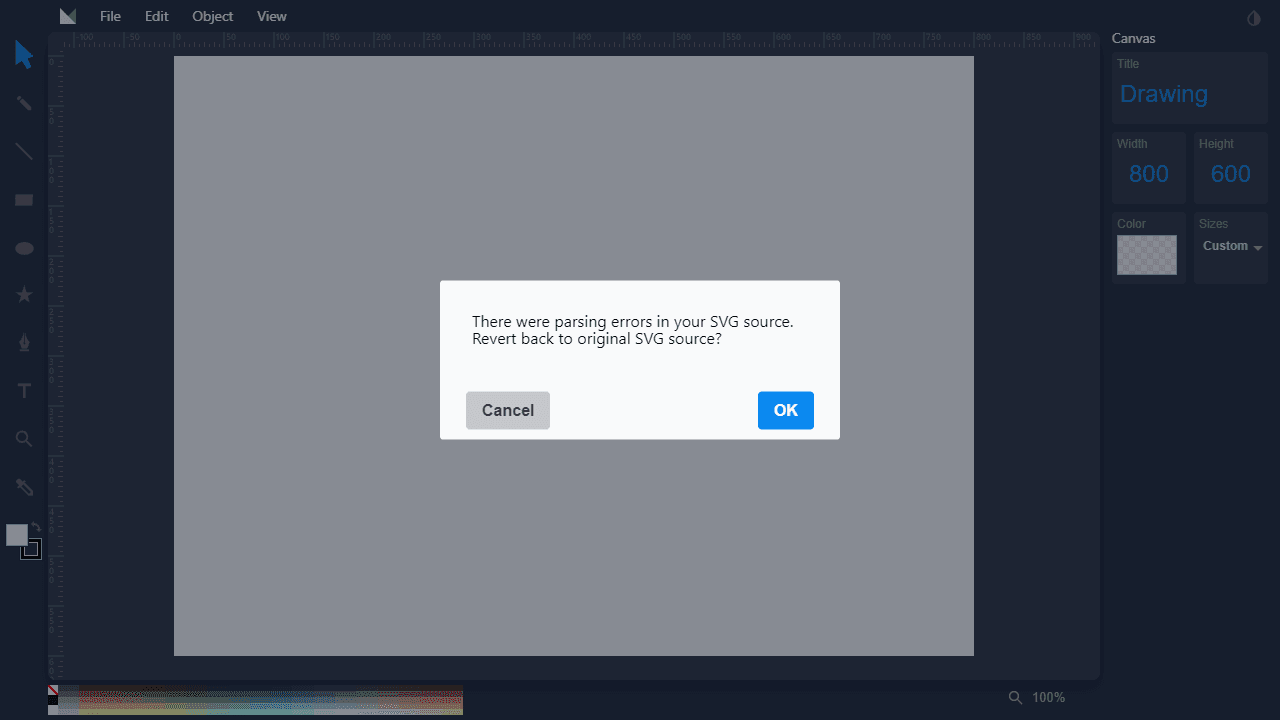
Task: Select the Star shape tool
Action: (x=24, y=295)
